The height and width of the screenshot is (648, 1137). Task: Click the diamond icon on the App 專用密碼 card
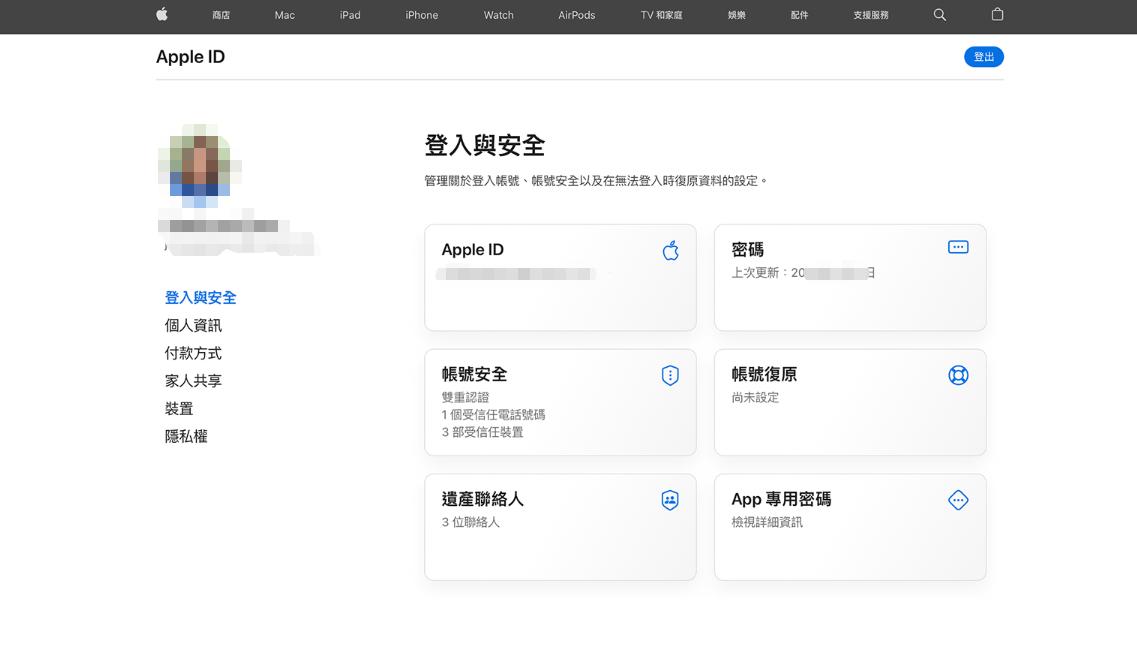(958, 500)
